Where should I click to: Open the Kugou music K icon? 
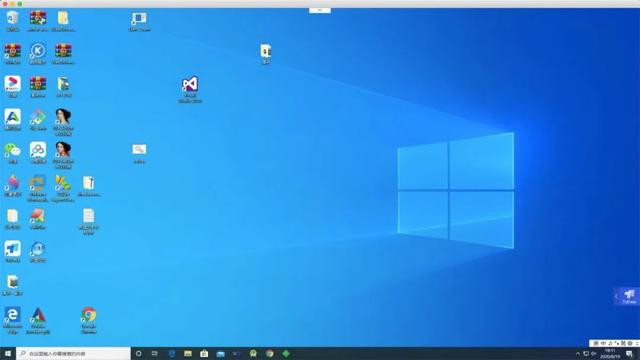click(x=38, y=54)
